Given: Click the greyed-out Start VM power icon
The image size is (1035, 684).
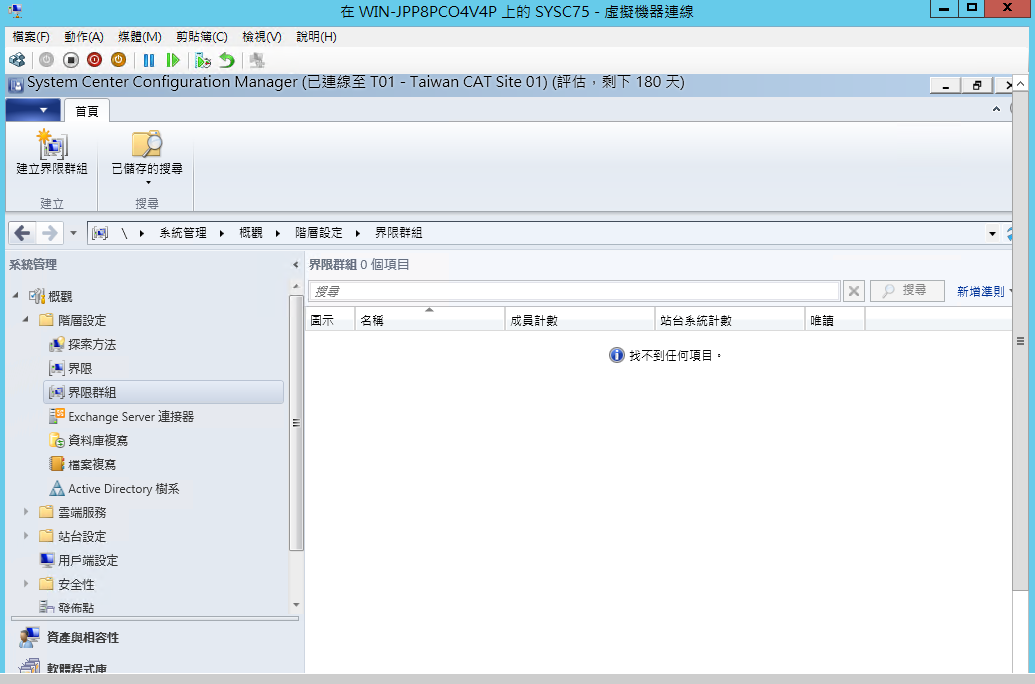Looking at the screenshot, I should pos(46,60).
